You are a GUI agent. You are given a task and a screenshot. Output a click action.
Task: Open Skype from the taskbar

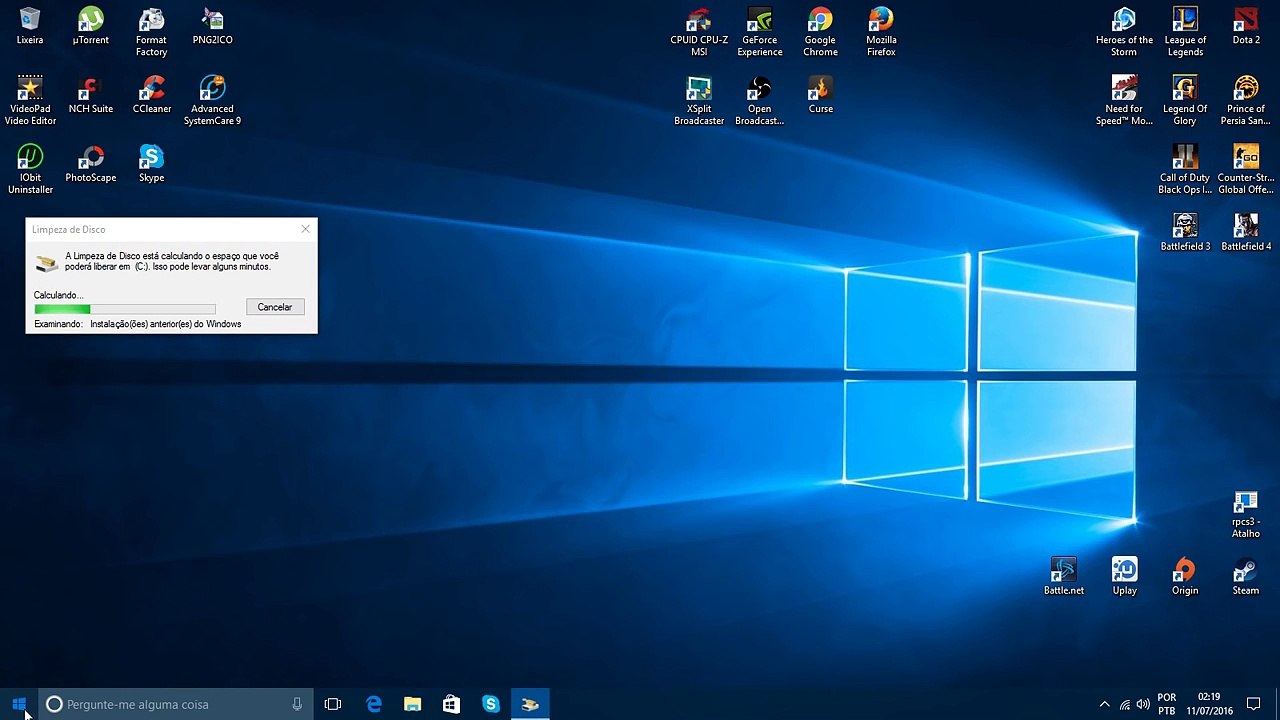pos(491,704)
